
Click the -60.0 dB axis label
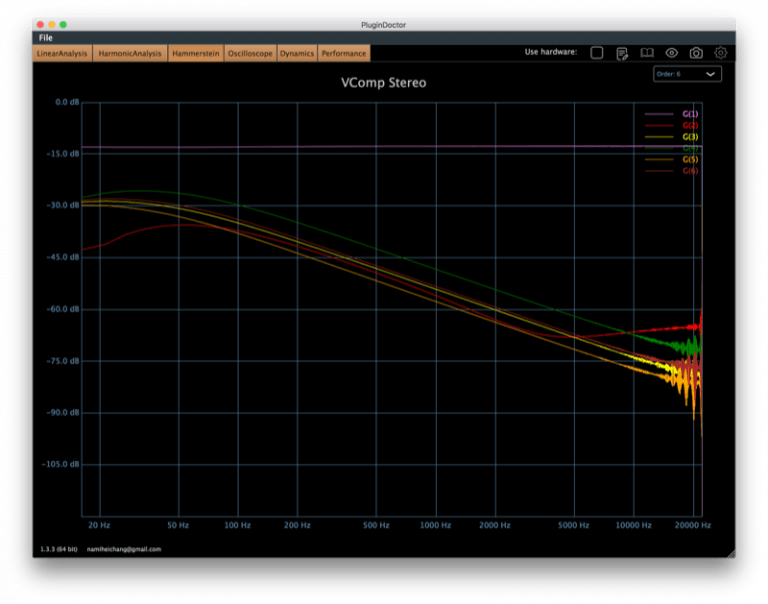63,309
